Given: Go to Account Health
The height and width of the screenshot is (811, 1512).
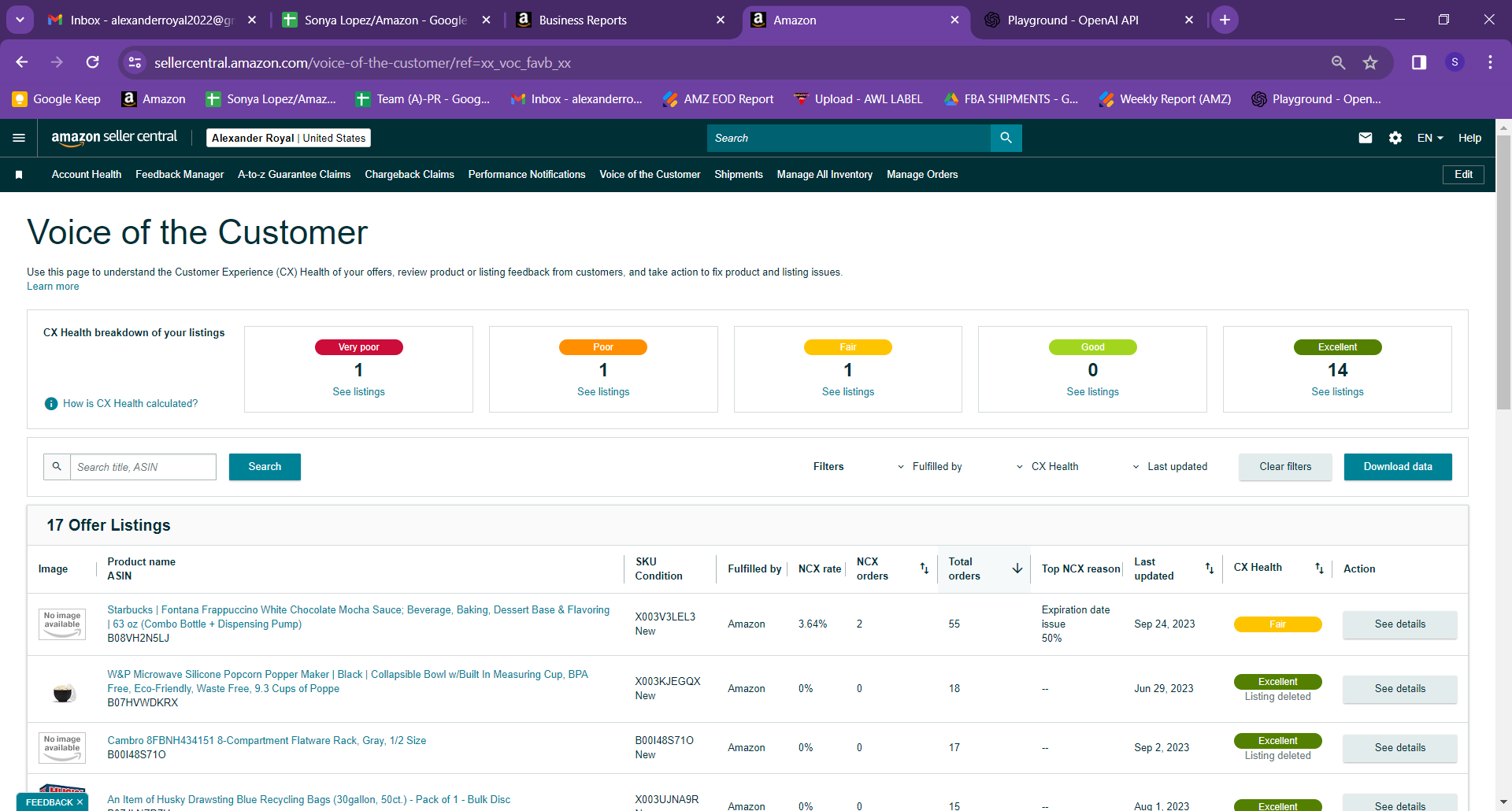Looking at the screenshot, I should coord(87,175).
